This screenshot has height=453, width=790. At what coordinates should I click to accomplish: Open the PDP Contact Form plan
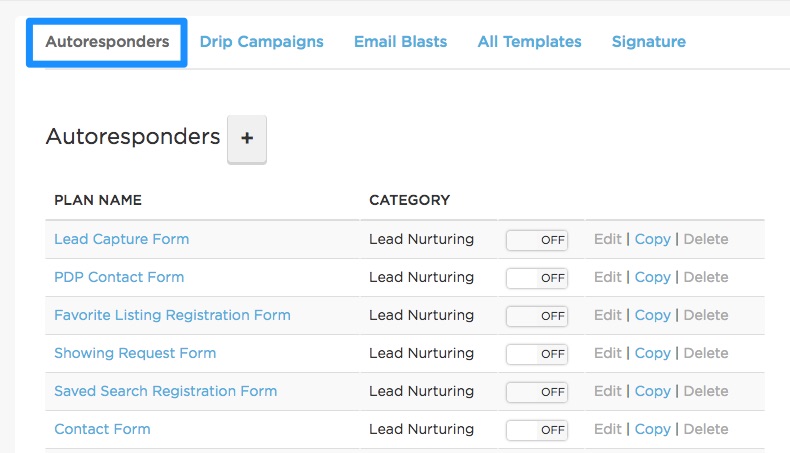[x=119, y=277]
